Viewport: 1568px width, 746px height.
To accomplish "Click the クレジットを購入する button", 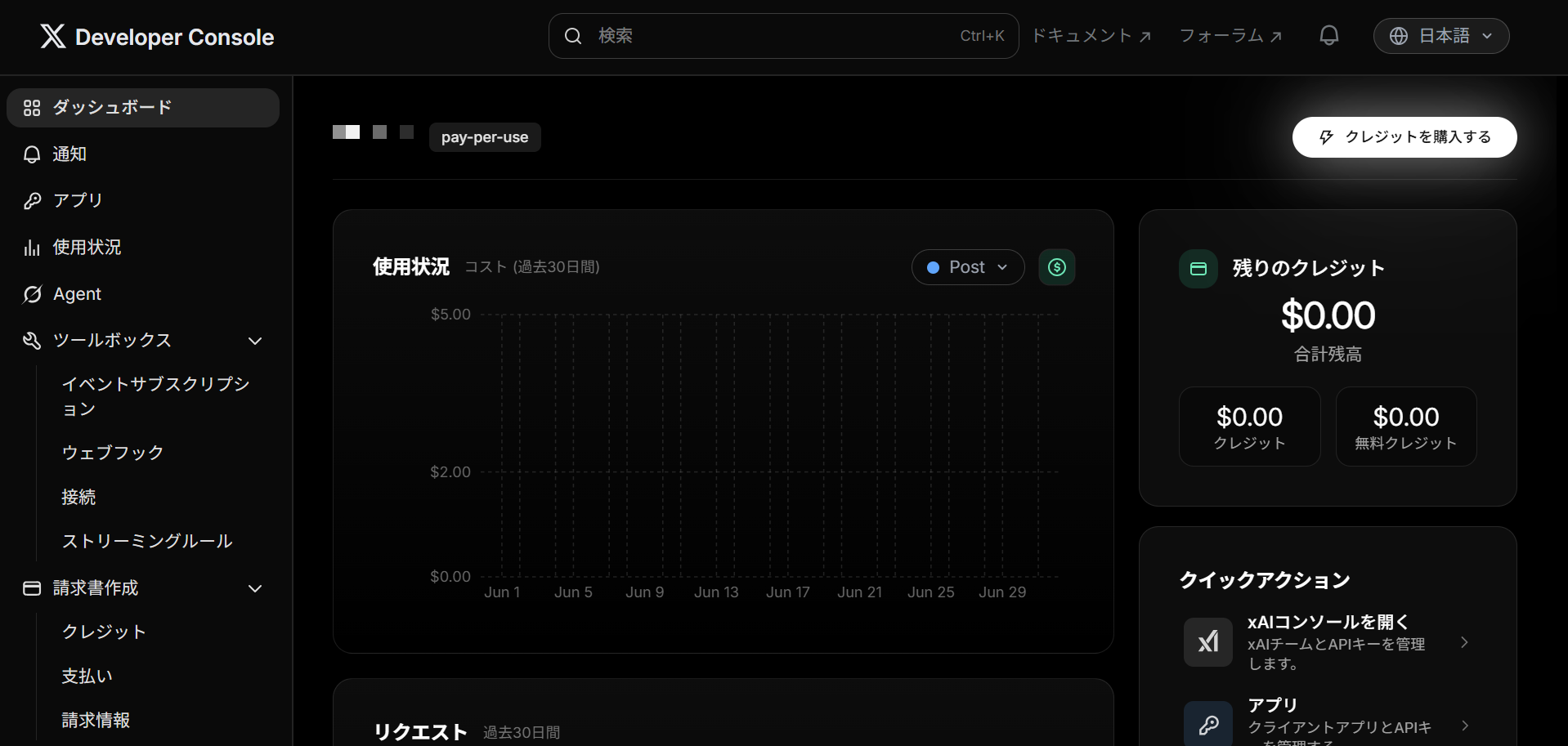I will 1404,137.
